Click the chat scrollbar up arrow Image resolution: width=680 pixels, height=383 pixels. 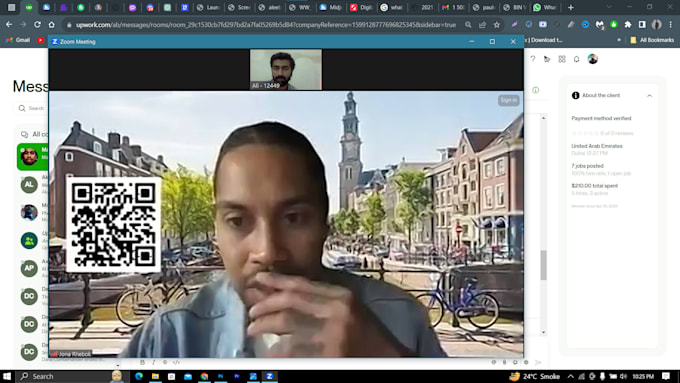tap(543, 118)
